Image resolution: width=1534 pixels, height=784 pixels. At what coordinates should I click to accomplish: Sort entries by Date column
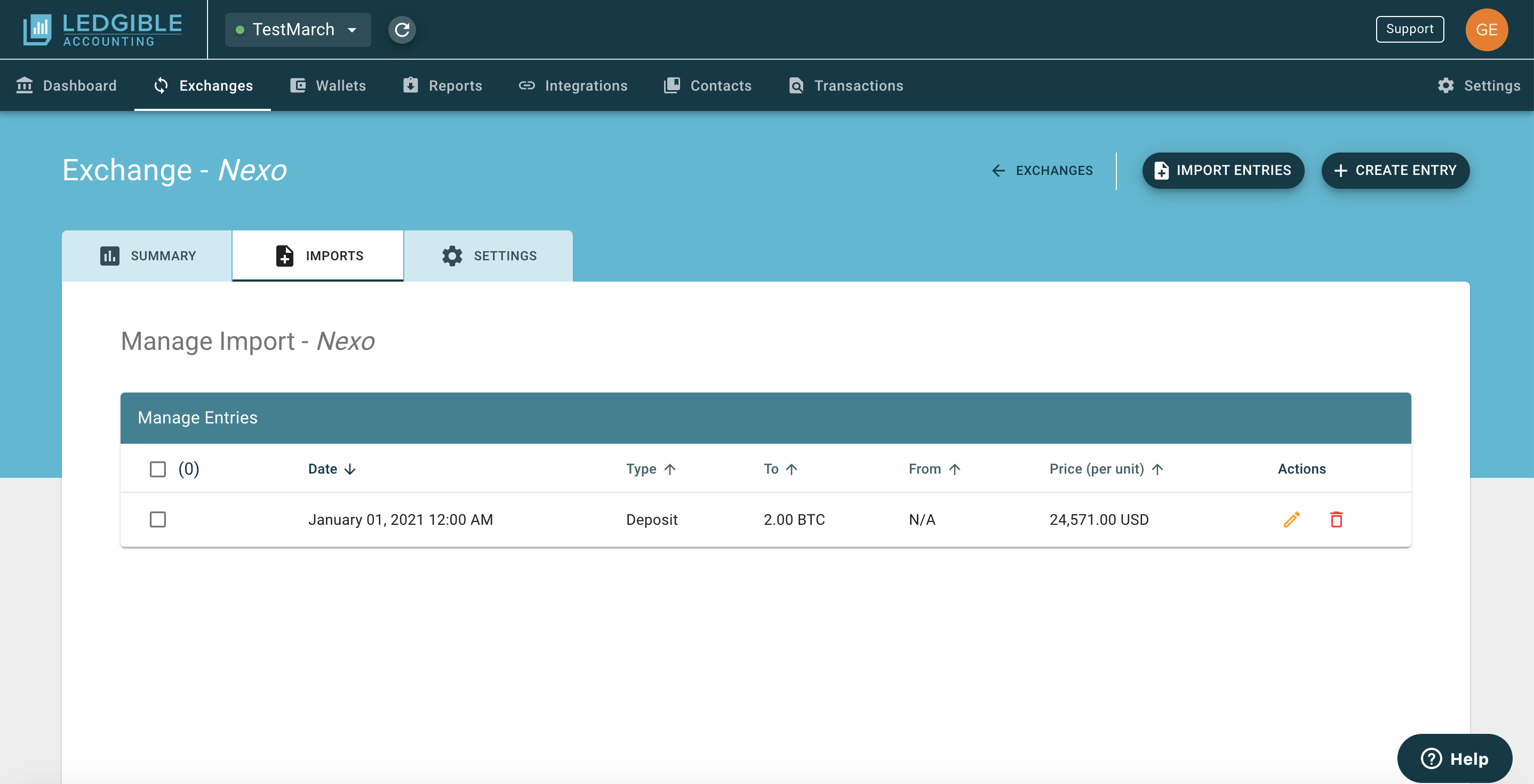coord(332,469)
